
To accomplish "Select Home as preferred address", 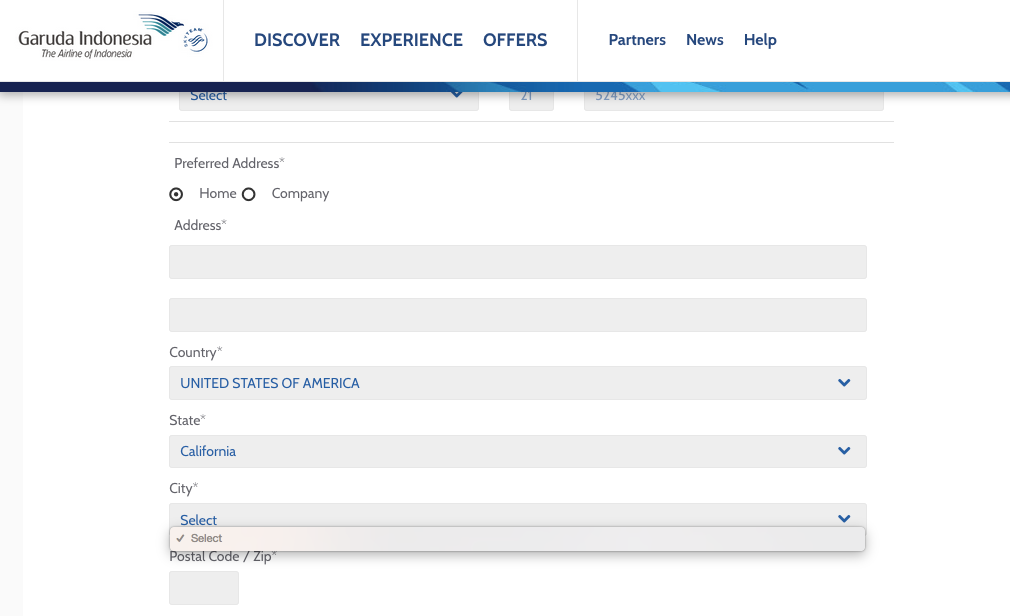I will (x=177, y=194).
